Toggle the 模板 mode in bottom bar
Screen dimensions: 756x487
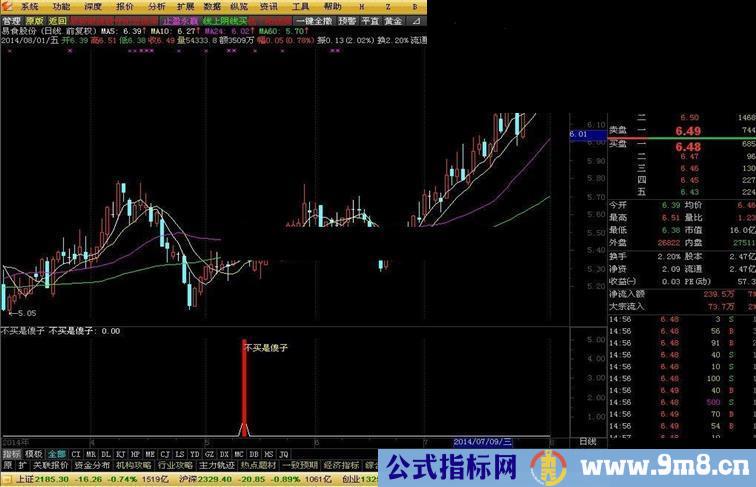33,453
